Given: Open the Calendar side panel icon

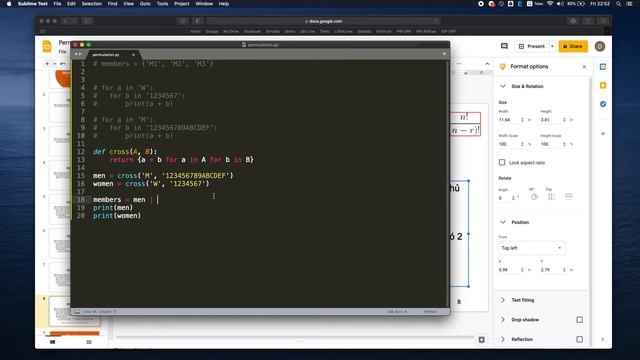Looking at the screenshot, I should click(x=603, y=67).
